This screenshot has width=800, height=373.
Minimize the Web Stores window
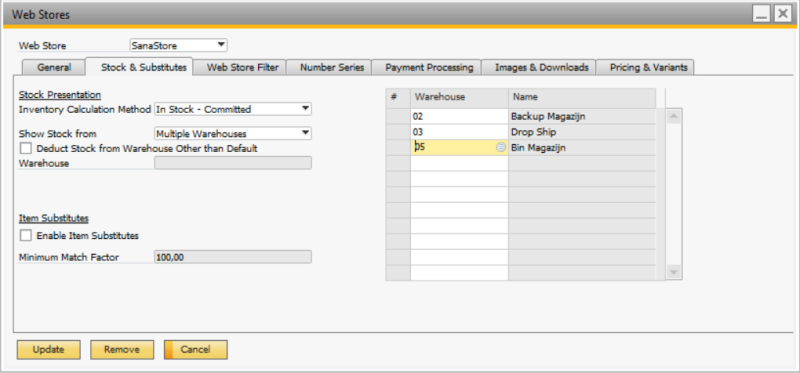pyautogui.click(x=762, y=15)
